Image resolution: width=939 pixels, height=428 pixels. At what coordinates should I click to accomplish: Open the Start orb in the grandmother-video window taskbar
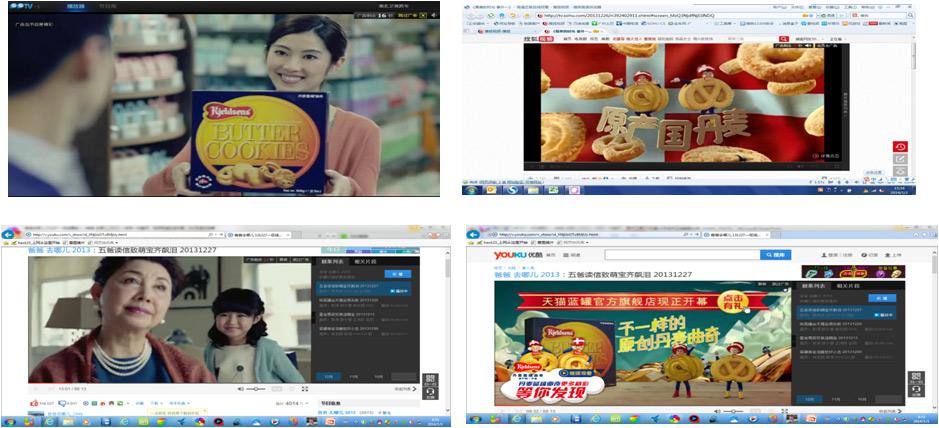pyautogui.click(x=10, y=421)
